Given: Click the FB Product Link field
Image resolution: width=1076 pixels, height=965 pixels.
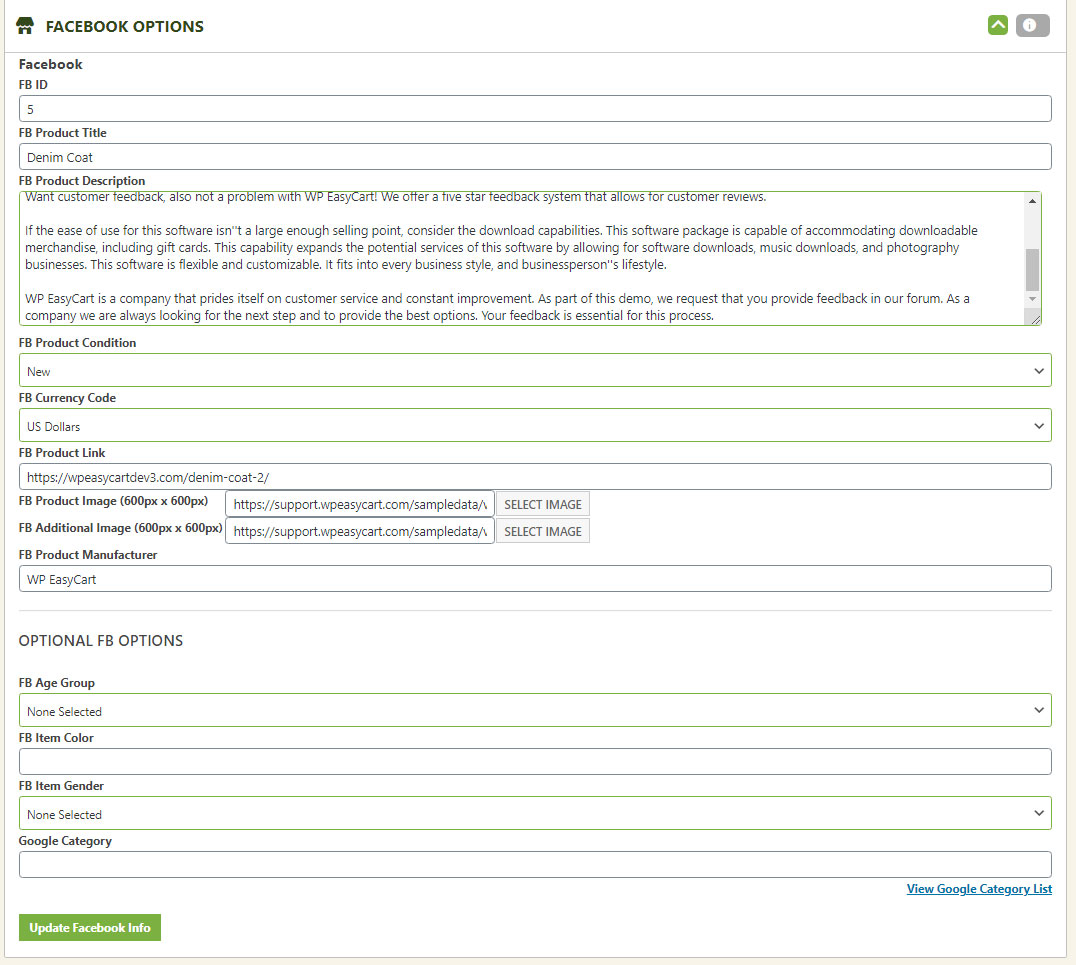Looking at the screenshot, I should pyautogui.click(x=535, y=476).
